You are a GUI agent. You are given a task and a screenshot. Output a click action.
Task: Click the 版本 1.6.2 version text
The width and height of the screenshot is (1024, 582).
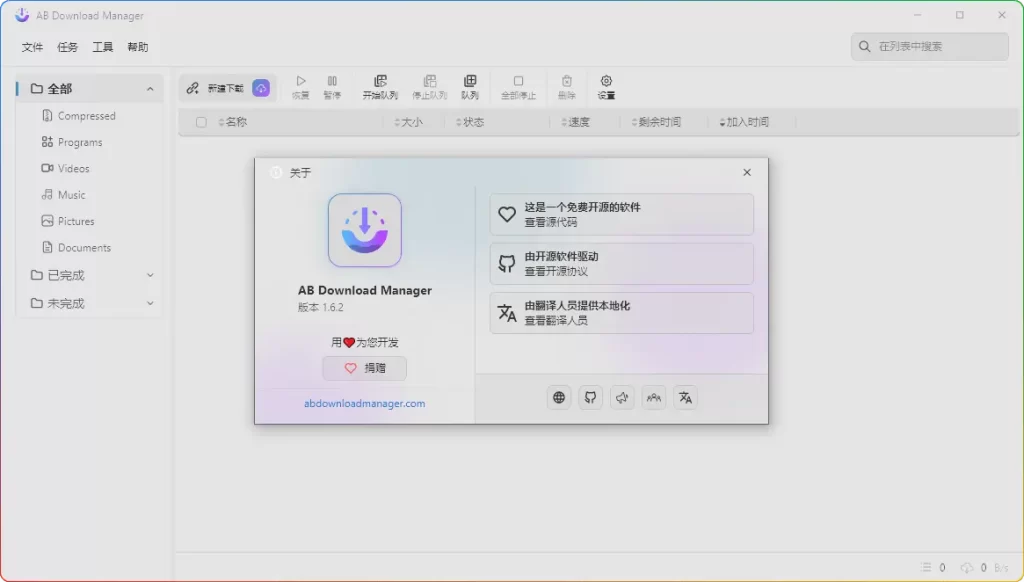(x=321, y=308)
